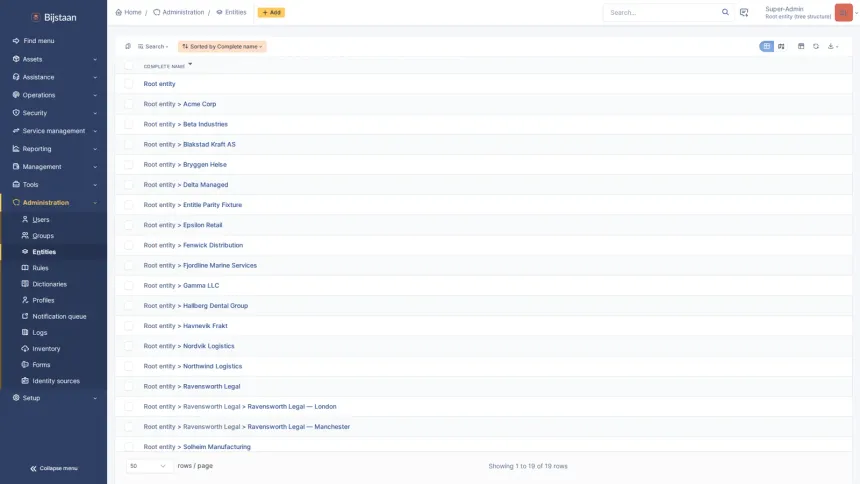Viewport: 860px width, 484px height.
Task: Open the Notification queue item
Action: (x=59, y=316)
